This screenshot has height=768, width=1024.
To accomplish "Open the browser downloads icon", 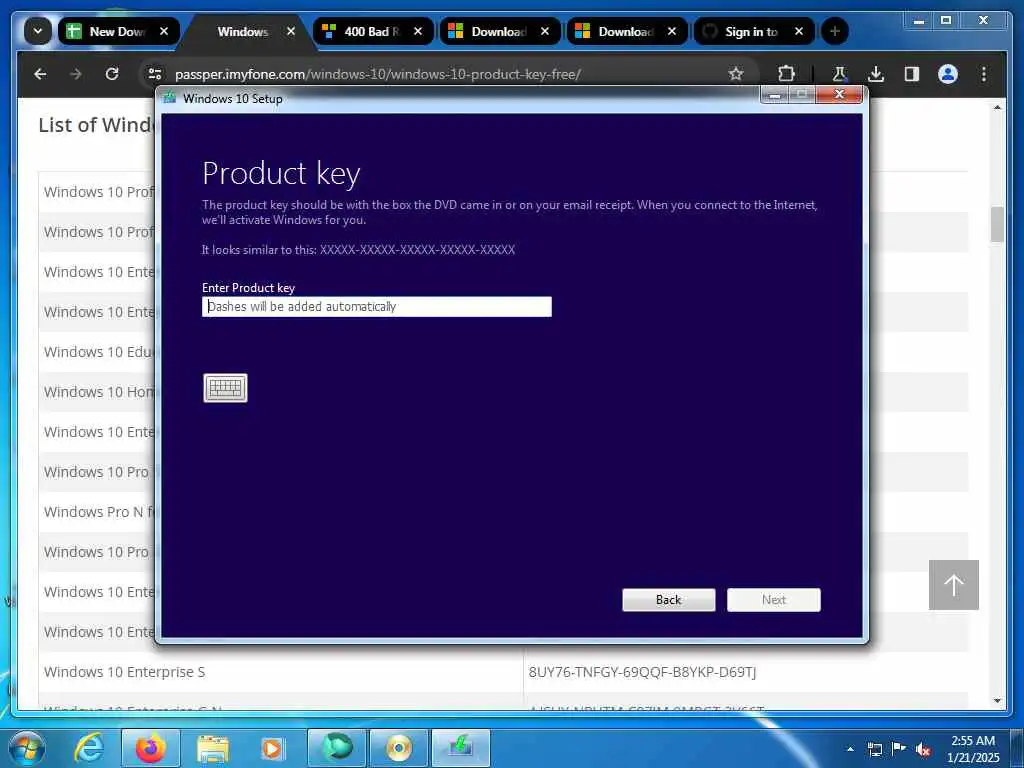I will [876, 74].
